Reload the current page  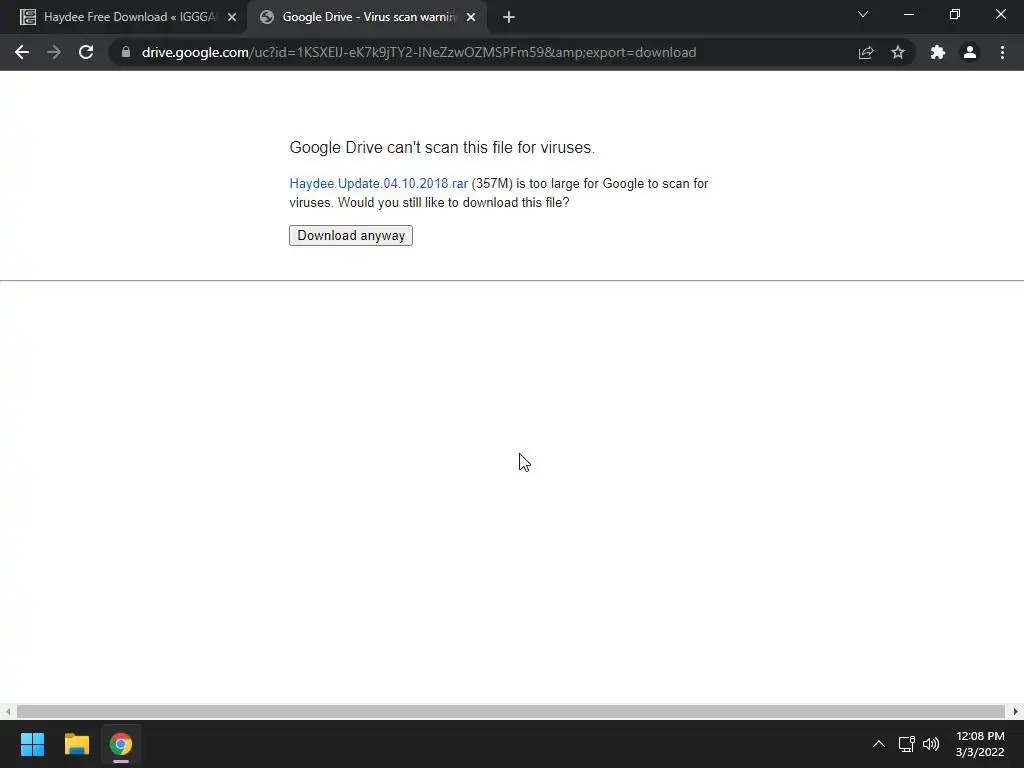pyautogui.click(x=86, y=52)
